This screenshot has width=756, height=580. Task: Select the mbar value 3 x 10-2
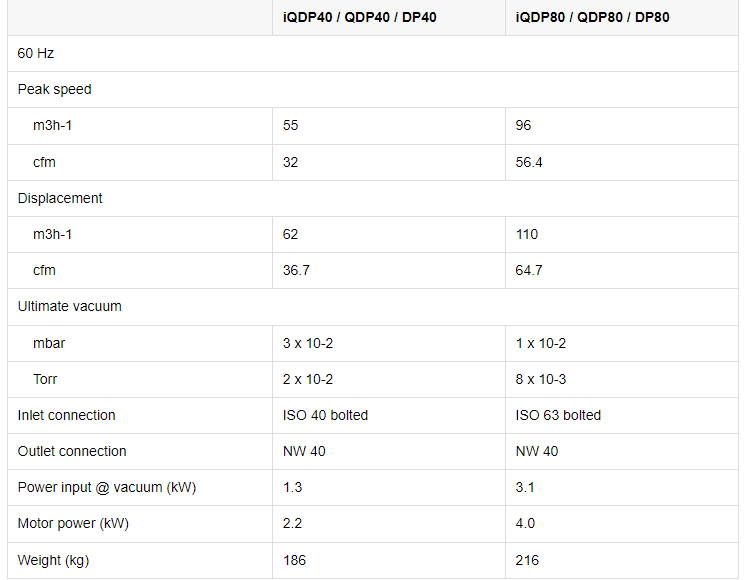[x=308, y=343]
